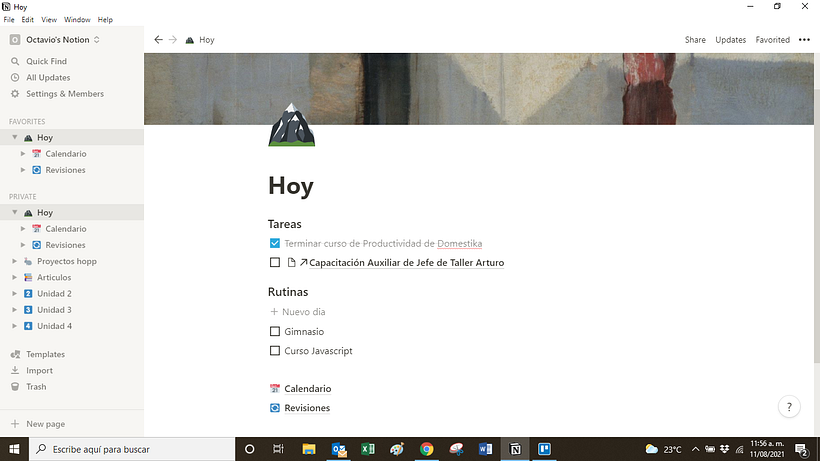
Task: Expand Proyectos hopp page in sidebar
Action: tap(14, 261)
